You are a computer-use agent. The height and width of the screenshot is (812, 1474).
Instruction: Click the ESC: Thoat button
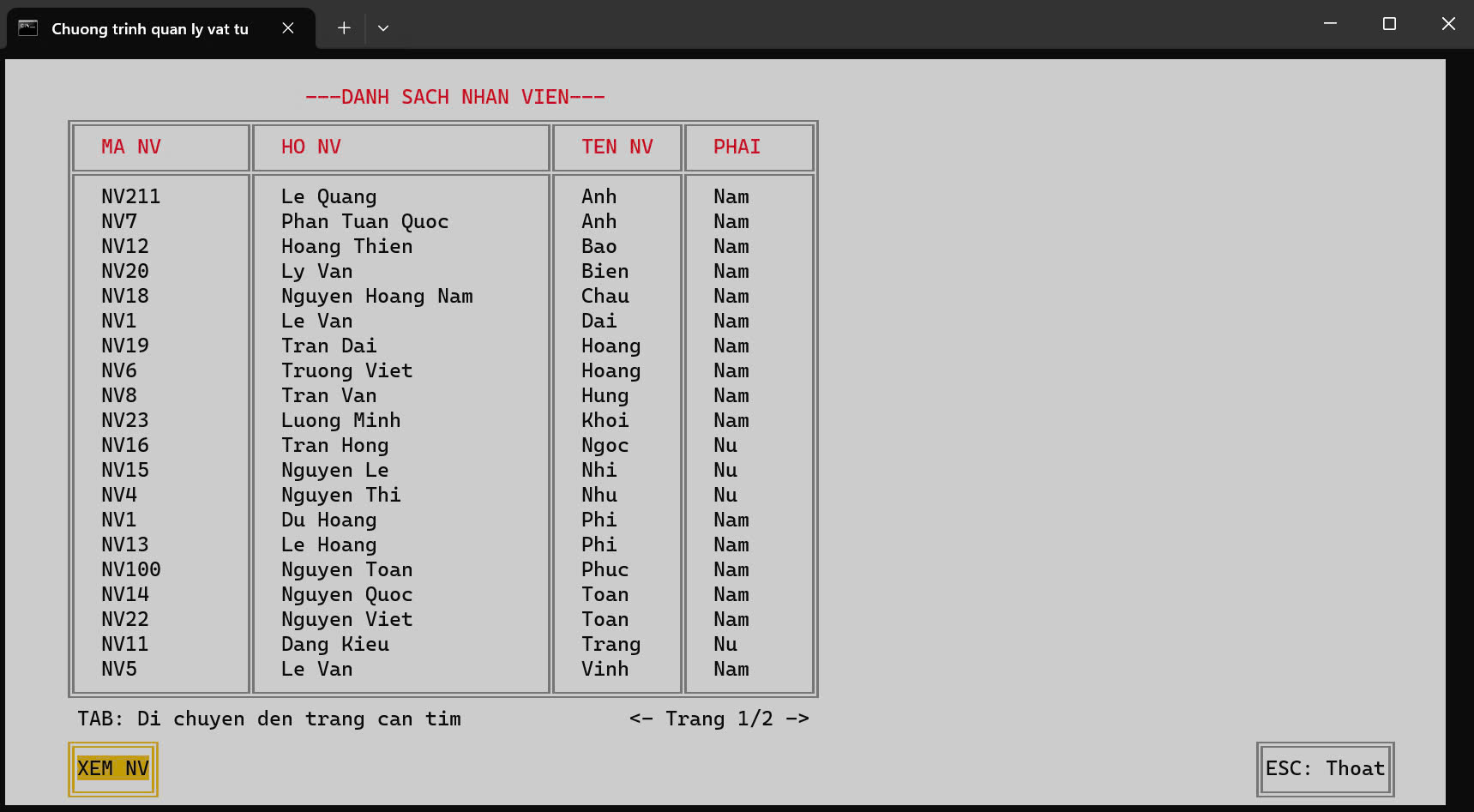point(1325,769)
